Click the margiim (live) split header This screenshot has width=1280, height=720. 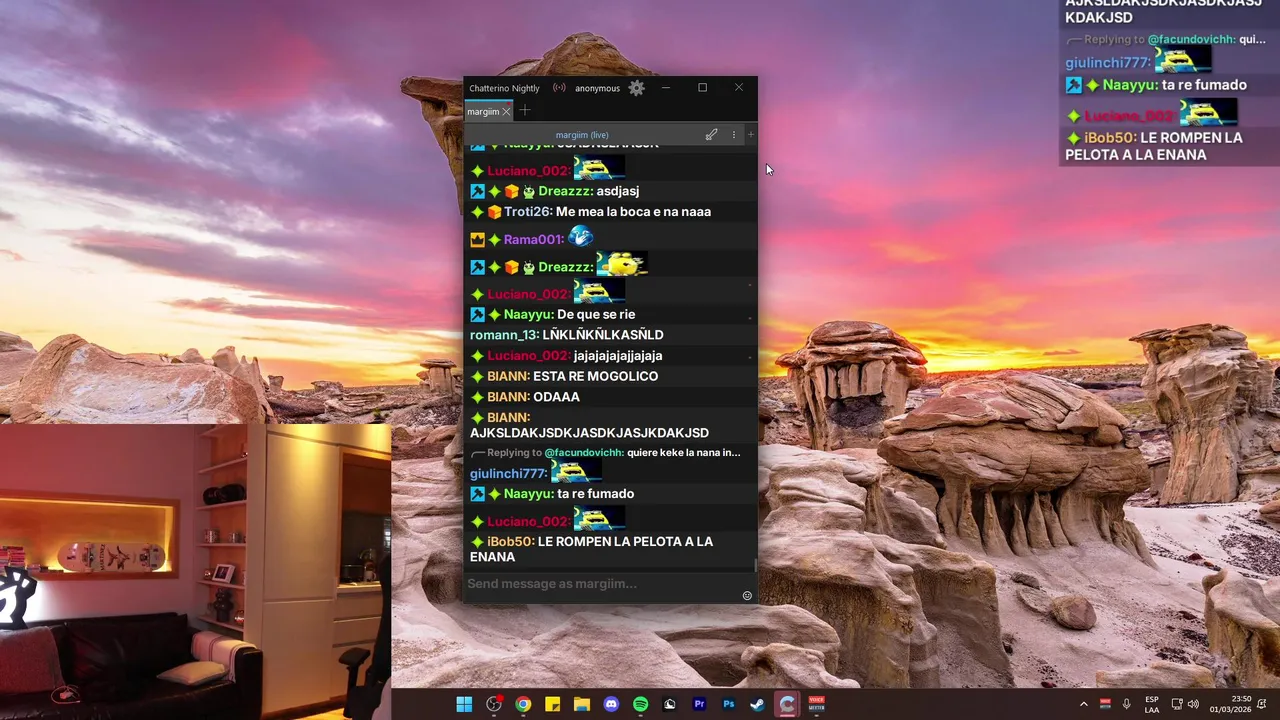coord(582,135)
